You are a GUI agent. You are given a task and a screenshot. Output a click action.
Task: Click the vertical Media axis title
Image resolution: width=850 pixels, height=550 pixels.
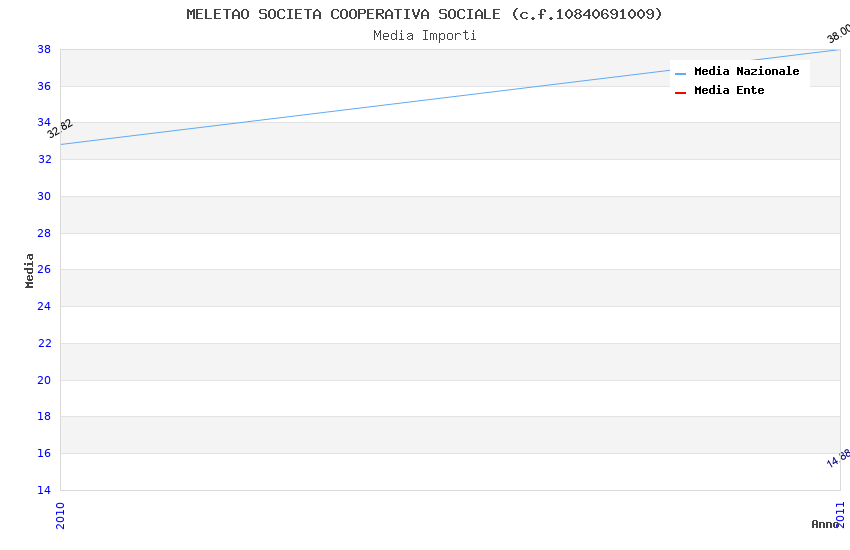click(x=29, y=270)
